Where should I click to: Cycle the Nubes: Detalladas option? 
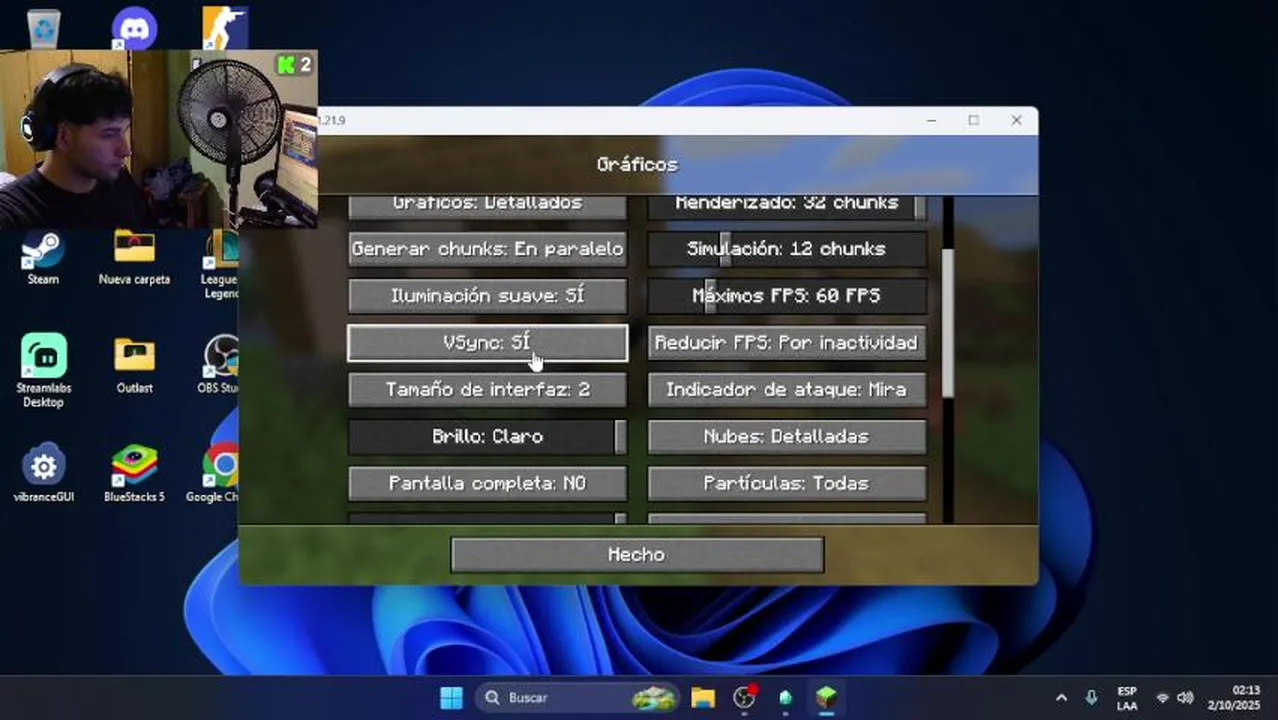pos(787,436)
